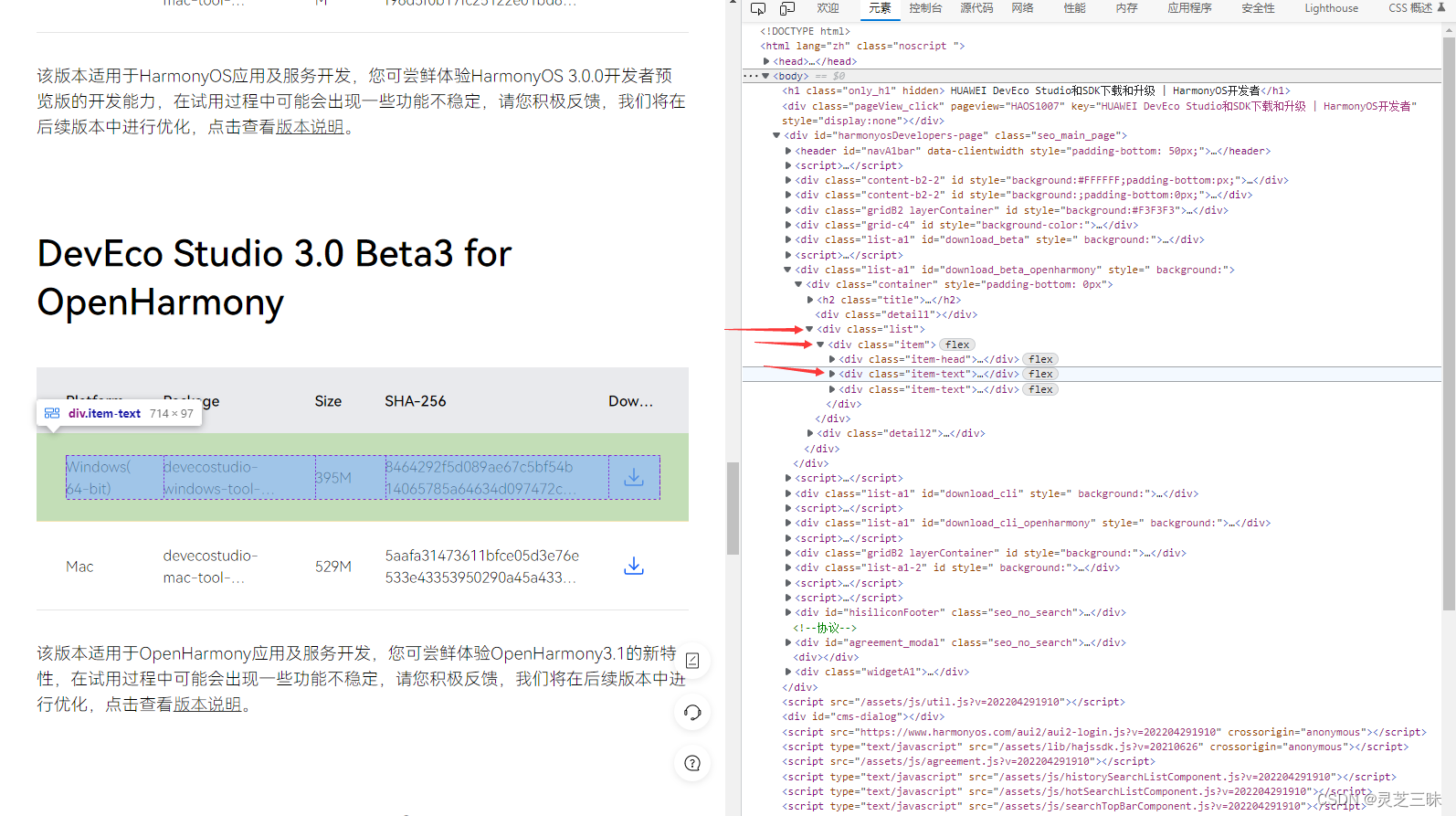Screen dimensions: 1456x816
Task: Collapse the download_beta_openharmony div node
Action: click(787, 270)
